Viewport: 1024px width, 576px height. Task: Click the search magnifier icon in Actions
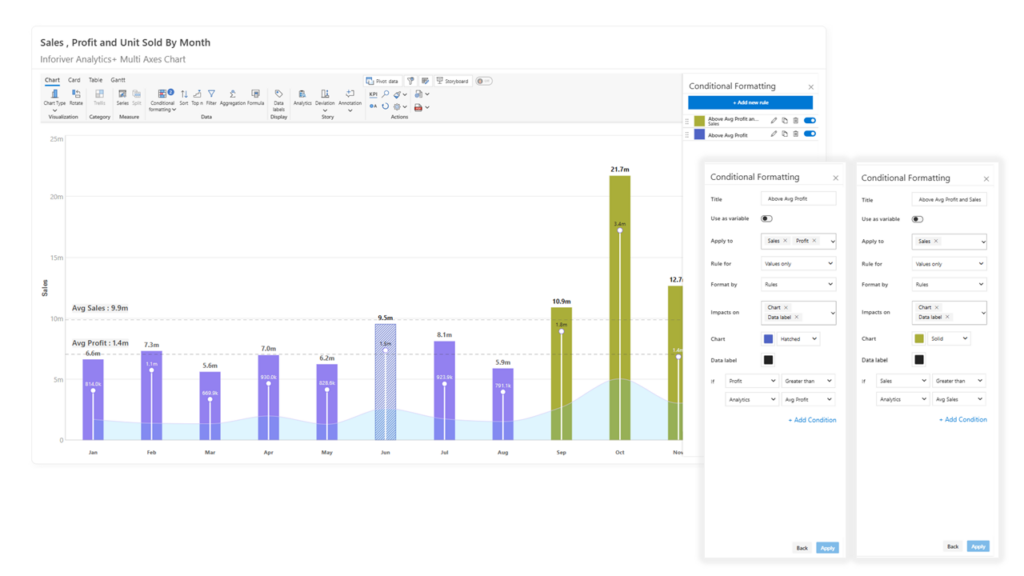click(x=385, y=94)
